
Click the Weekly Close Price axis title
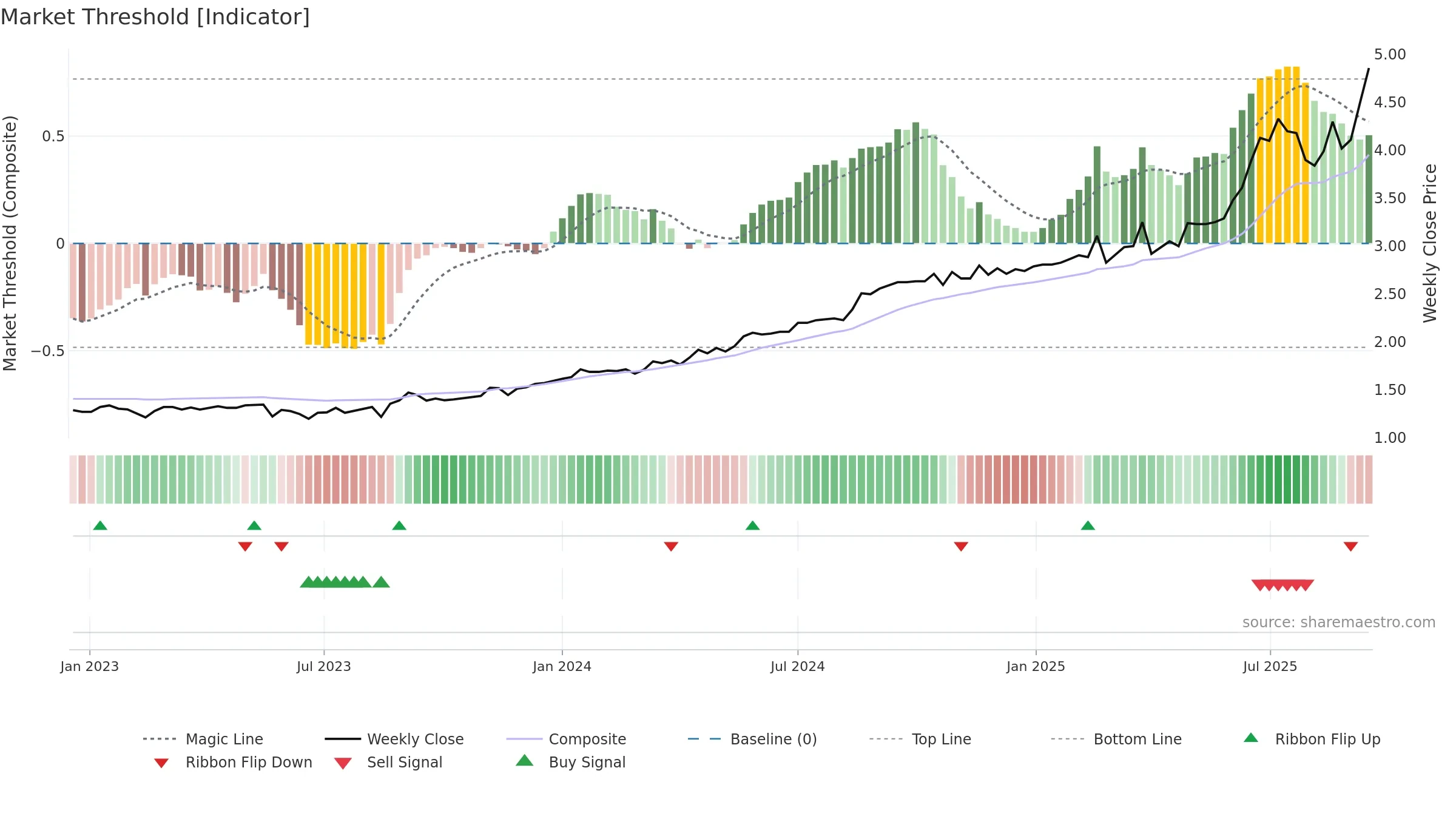coord(1430,243)
